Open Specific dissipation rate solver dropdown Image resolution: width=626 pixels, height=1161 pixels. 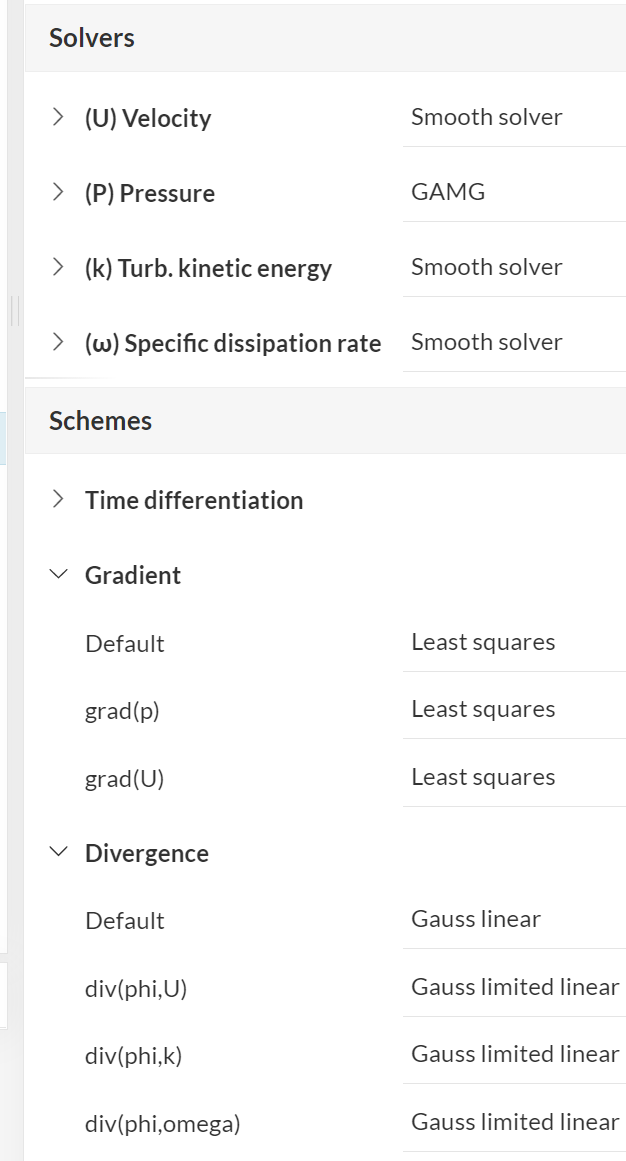point(513,343)
